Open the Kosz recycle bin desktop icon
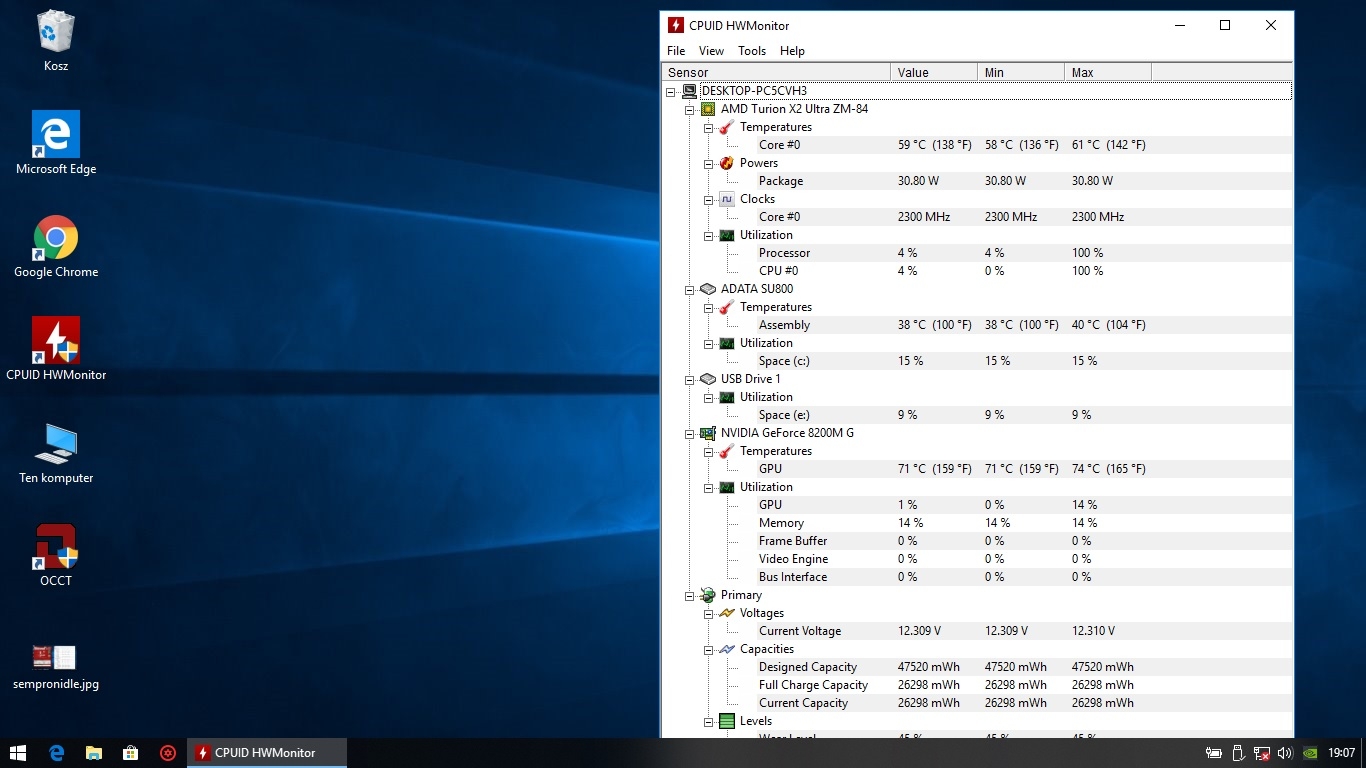1366x768 pixels. click(x=56, y=40)
